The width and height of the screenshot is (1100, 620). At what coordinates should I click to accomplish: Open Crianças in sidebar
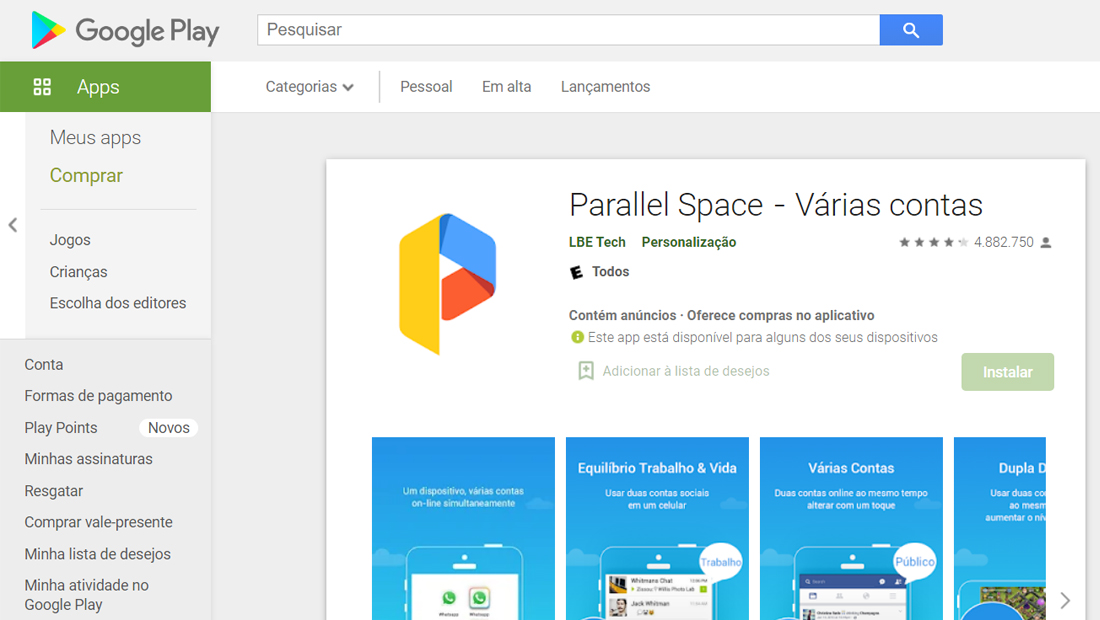pos(79,272)
